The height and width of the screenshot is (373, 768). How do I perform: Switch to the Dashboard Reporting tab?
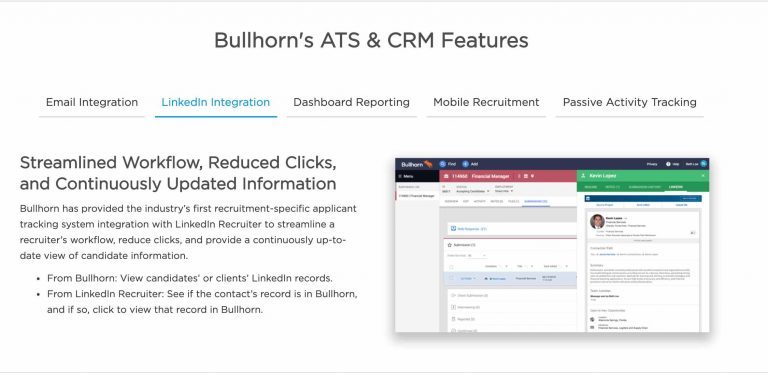coord(351,102)
